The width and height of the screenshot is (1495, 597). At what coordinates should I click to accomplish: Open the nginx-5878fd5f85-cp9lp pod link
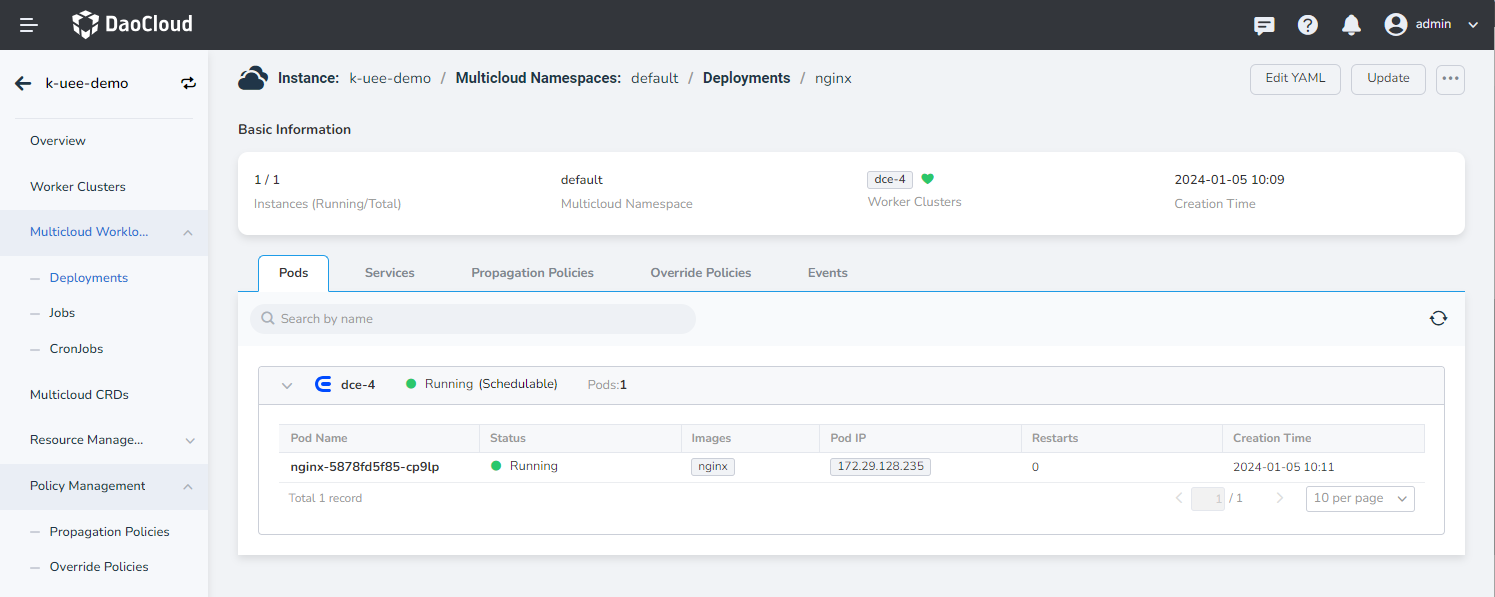pos(365,467)
